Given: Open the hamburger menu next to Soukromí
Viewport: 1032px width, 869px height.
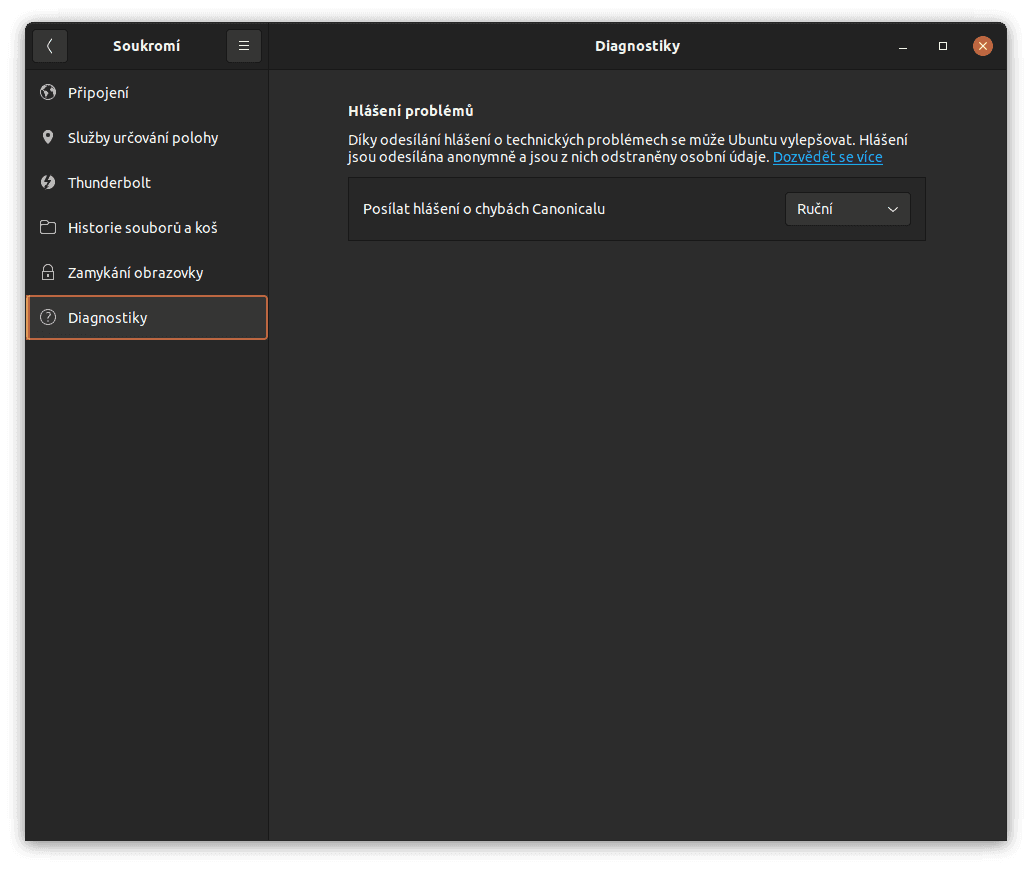Looking at the screenshot, I should point(243,45).
